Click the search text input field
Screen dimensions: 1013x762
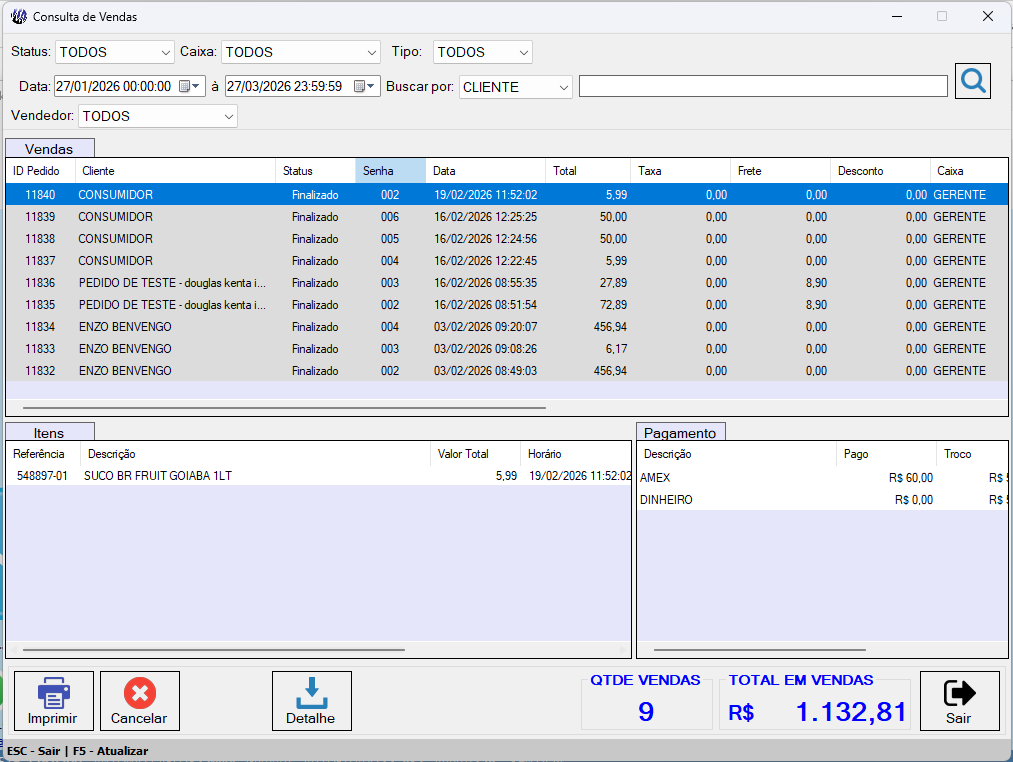[763, 87]
